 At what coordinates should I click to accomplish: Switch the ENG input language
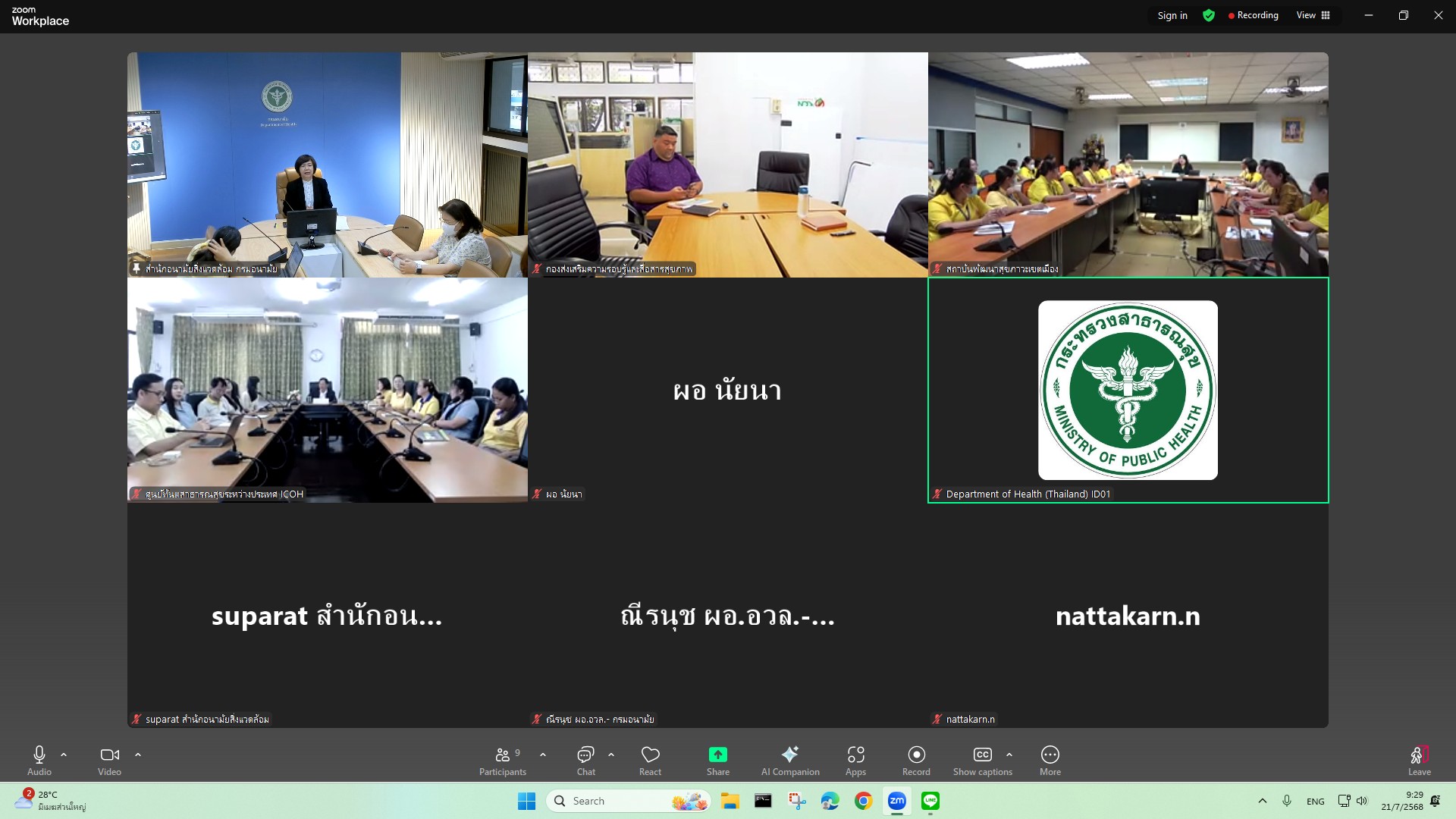coord(1316,801)
